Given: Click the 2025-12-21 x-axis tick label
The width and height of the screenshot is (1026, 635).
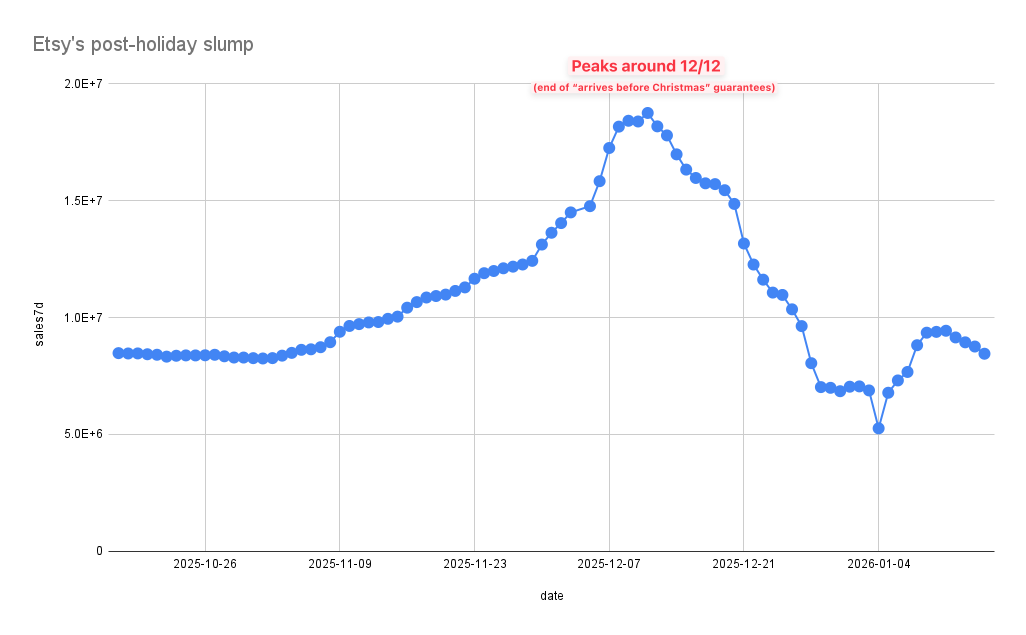Looking at the screenshot, I should pyautogui.click(x=744, y=565).
